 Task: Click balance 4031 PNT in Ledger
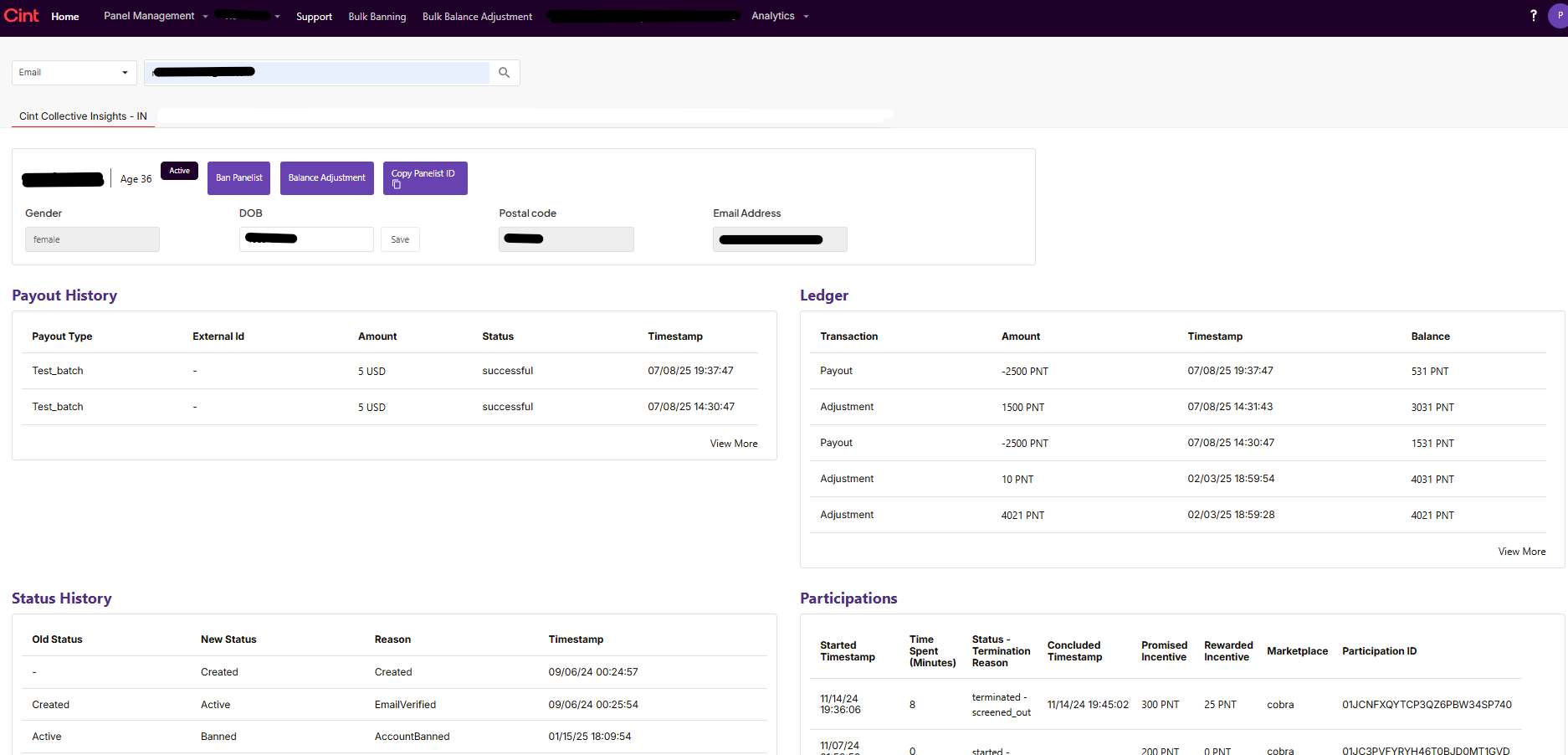pos(1432,480)
